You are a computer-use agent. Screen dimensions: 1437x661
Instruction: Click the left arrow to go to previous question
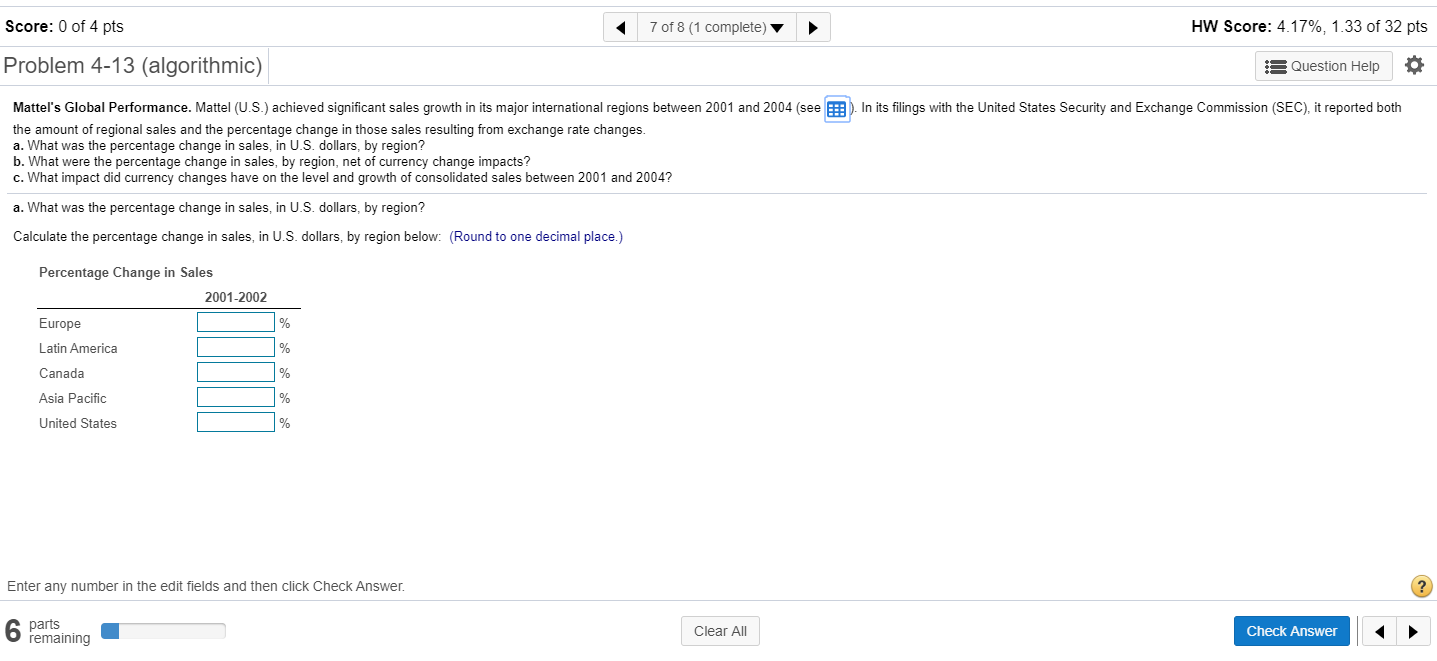tap(620, 26)
